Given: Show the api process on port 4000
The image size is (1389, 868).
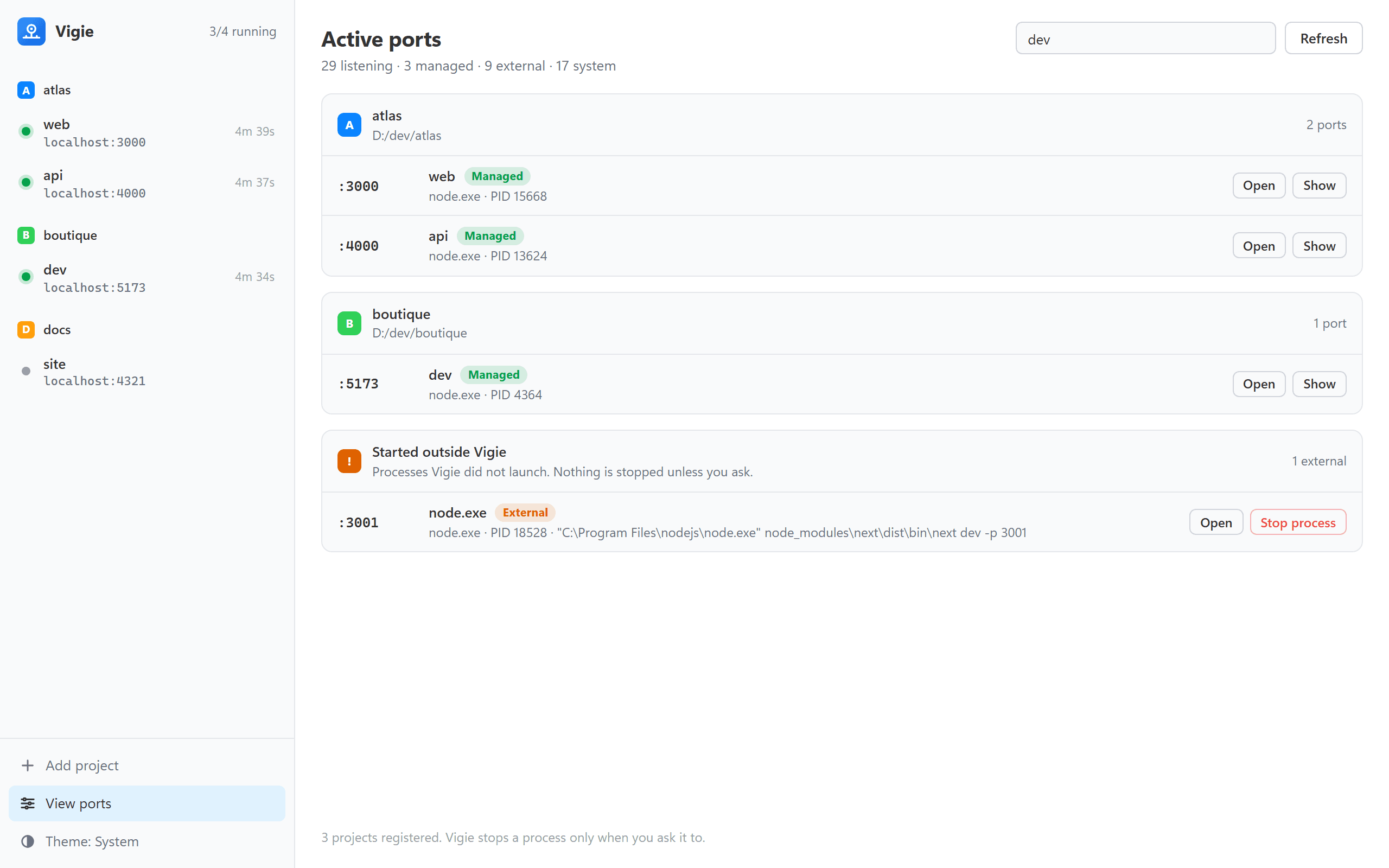Looking at the screenshot, I should pos(1319,246).
